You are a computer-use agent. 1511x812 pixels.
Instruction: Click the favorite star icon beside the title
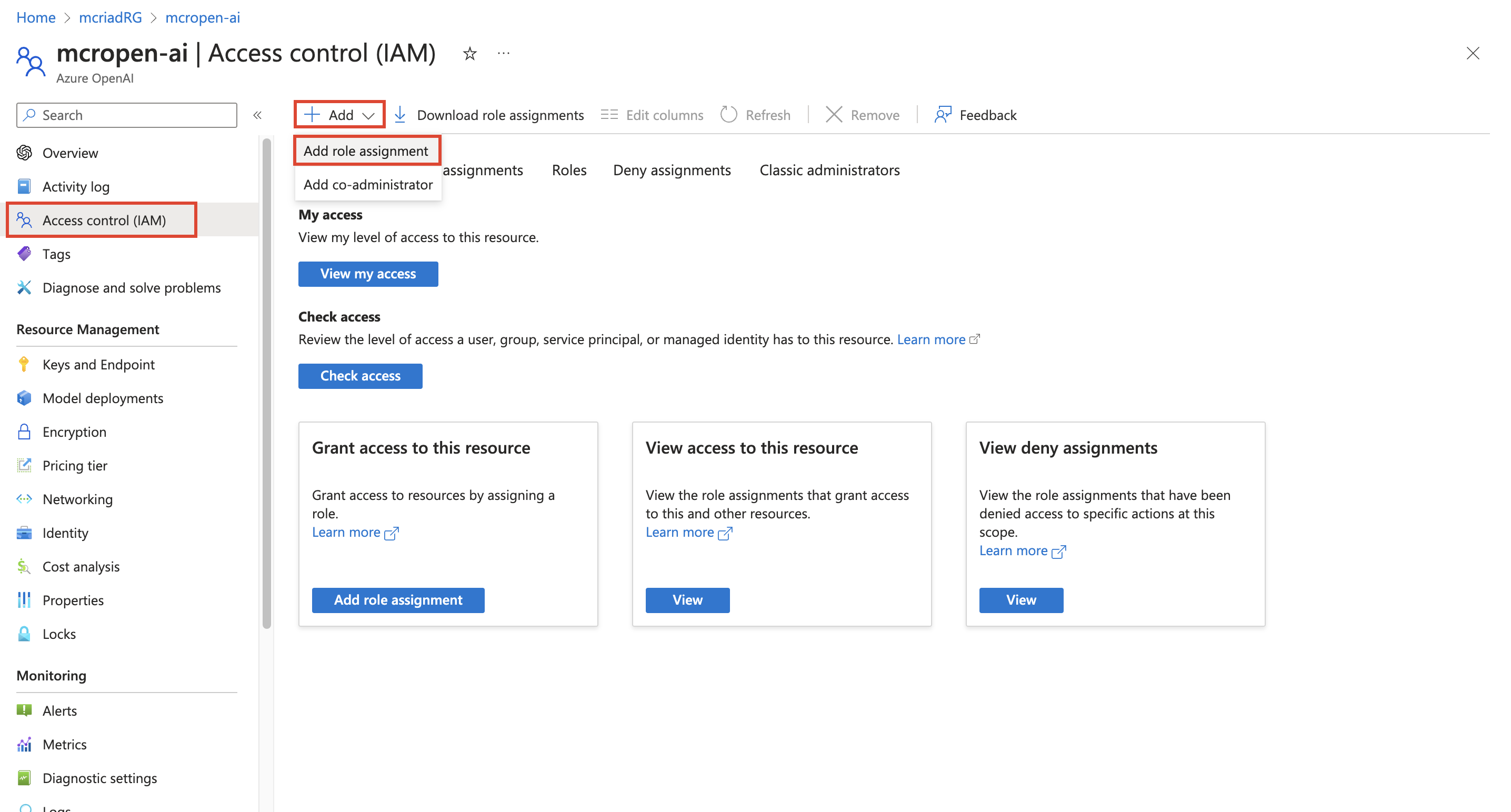[469, 54]
